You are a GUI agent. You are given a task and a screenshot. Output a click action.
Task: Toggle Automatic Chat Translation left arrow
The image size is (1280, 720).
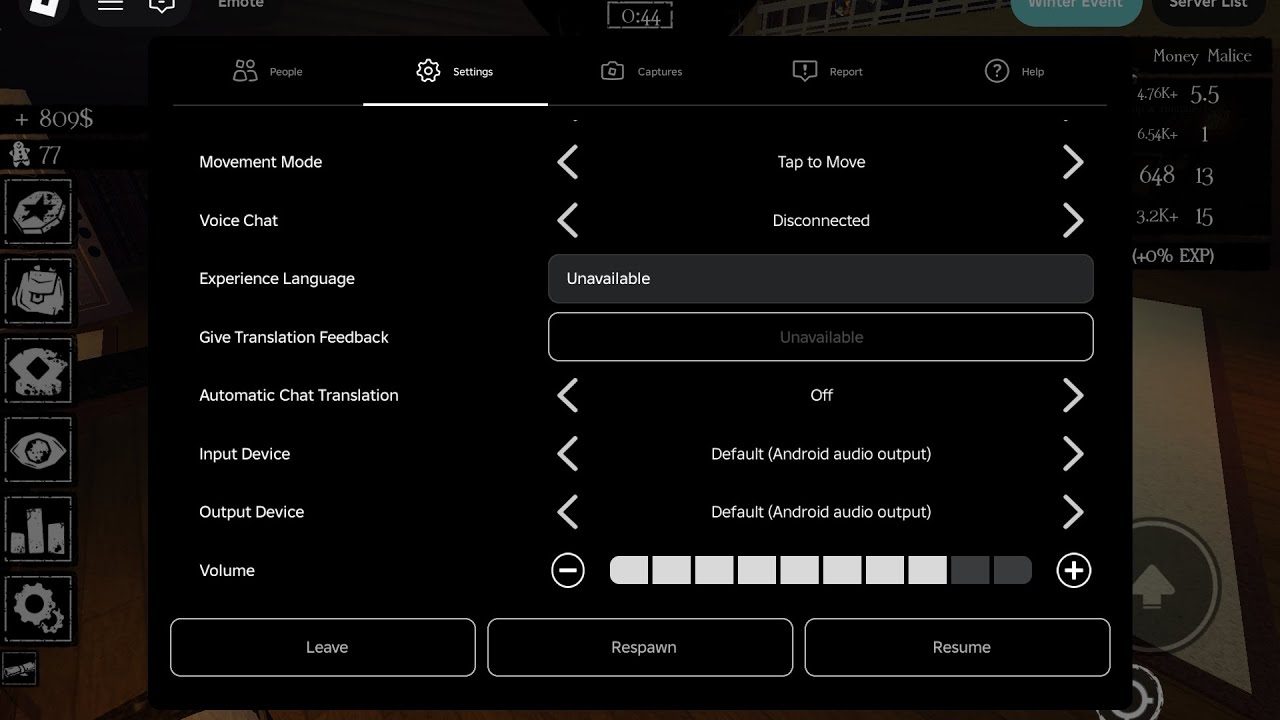pos(567,395)
